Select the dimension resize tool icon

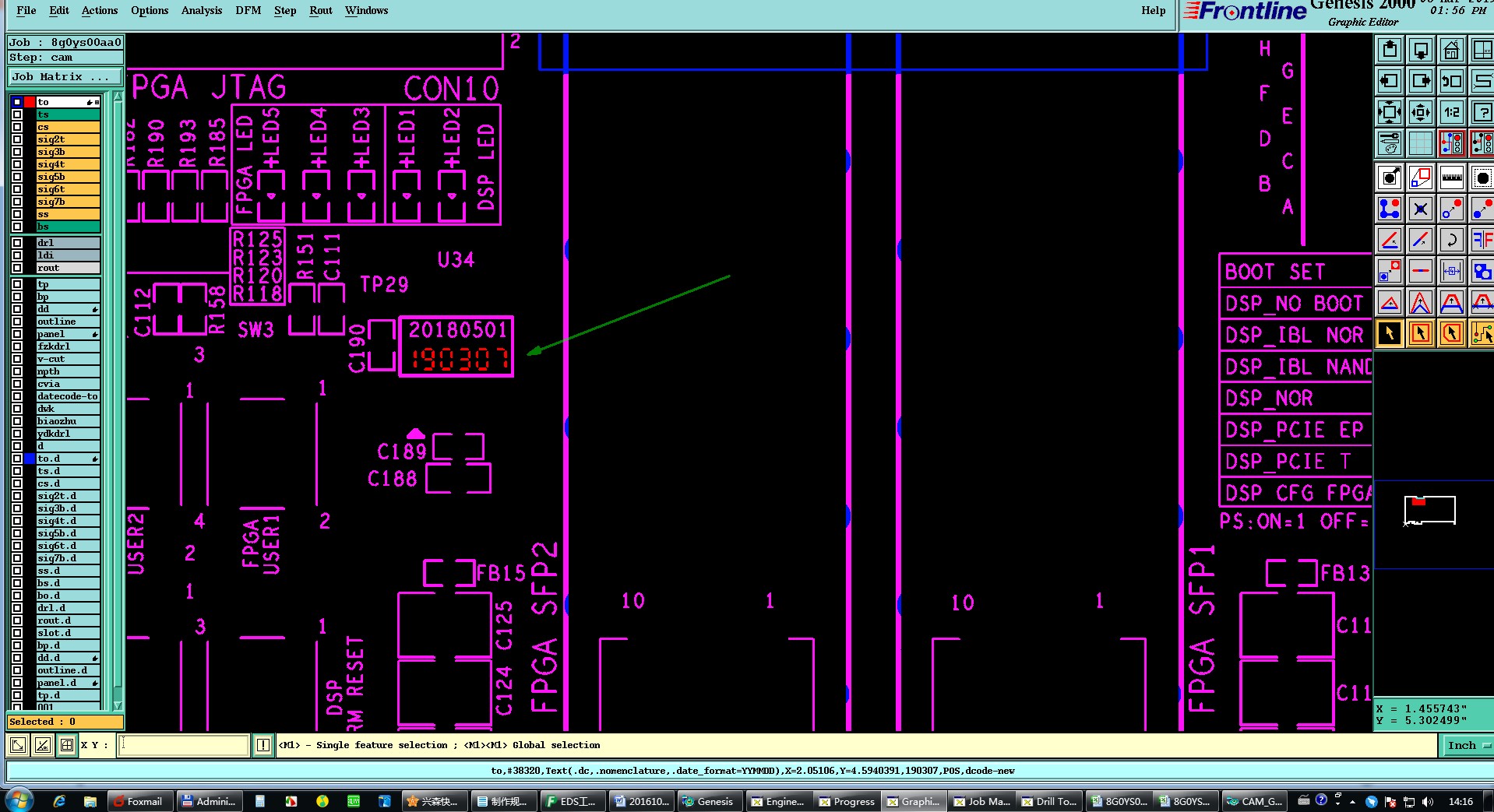[1452, 271]
